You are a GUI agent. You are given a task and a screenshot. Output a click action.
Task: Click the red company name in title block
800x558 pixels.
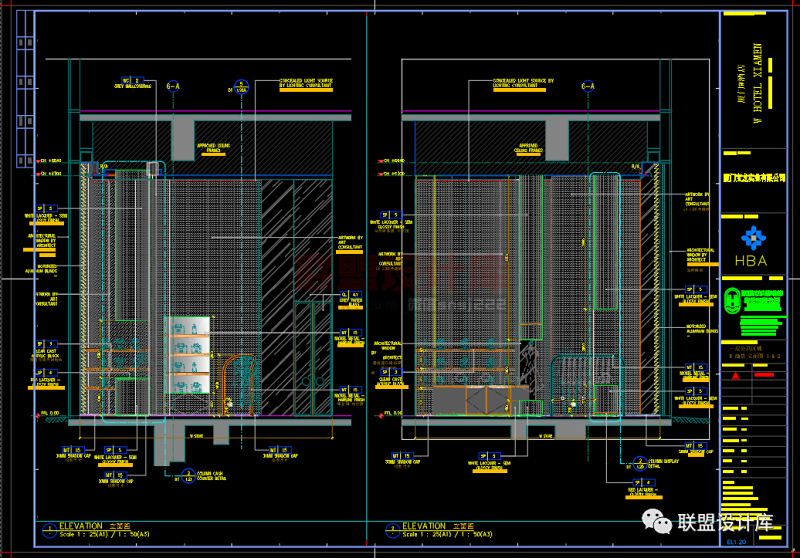[x=754, y=176]
